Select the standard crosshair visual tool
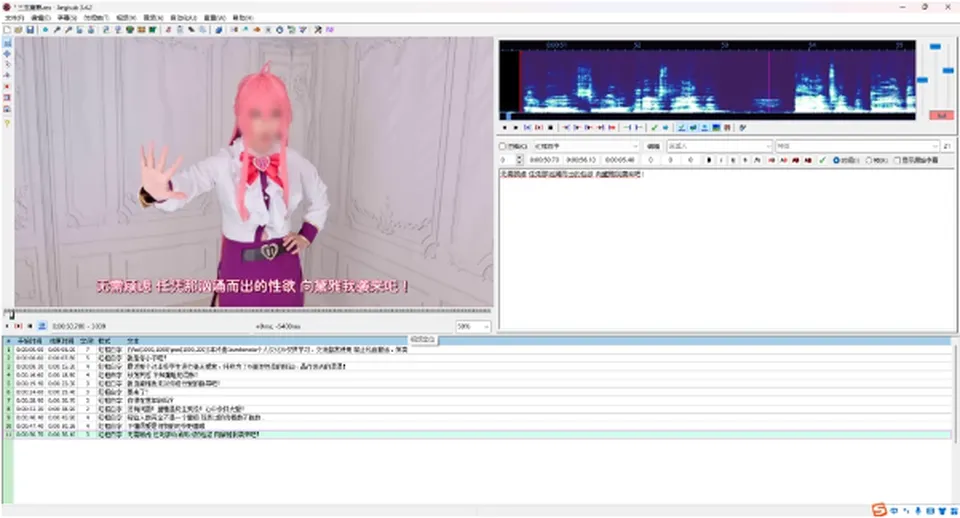Screen dimensions: 960x518 coord(7,43)
